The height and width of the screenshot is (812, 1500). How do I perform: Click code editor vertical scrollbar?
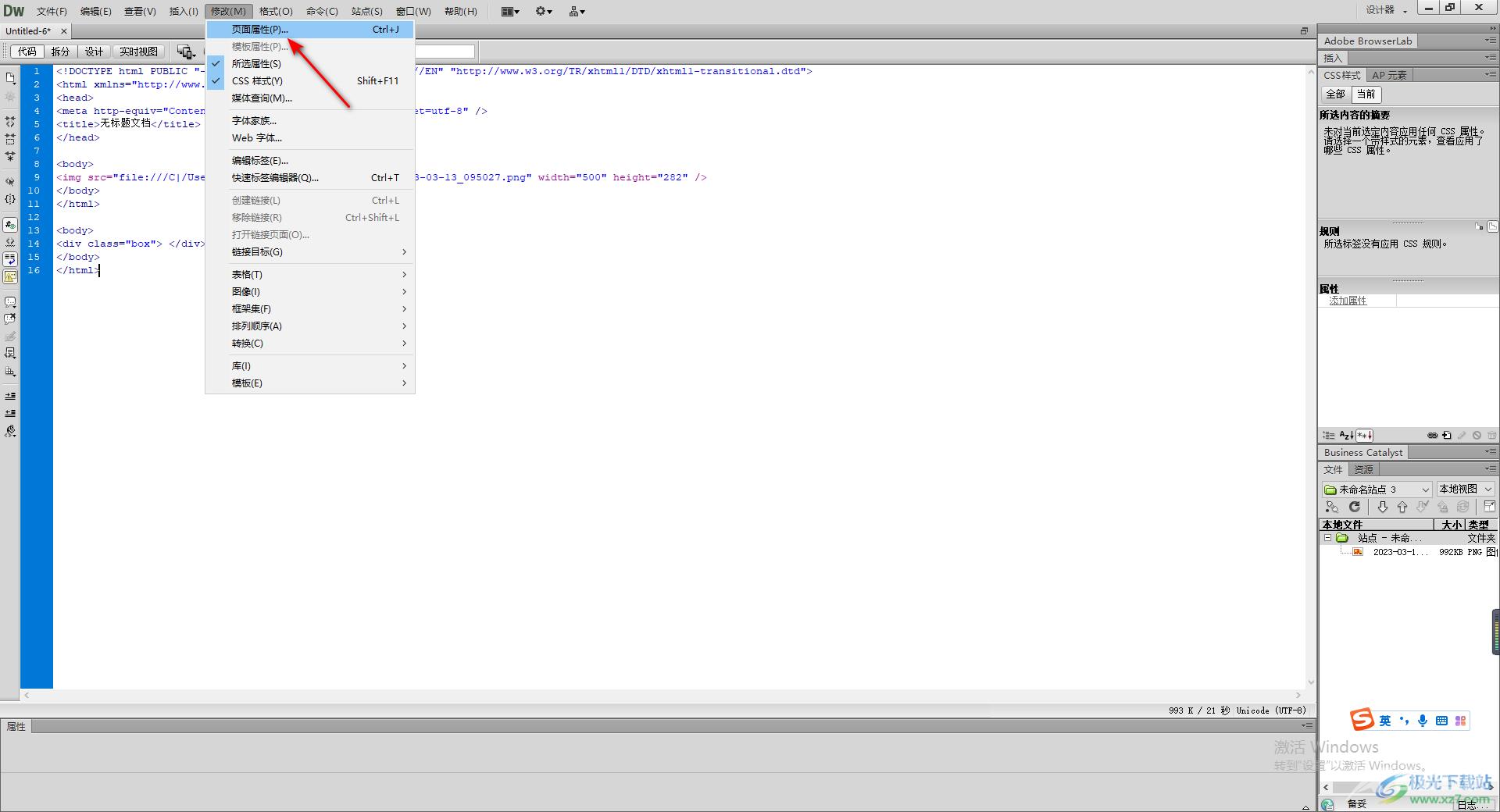coord(1311,376)
